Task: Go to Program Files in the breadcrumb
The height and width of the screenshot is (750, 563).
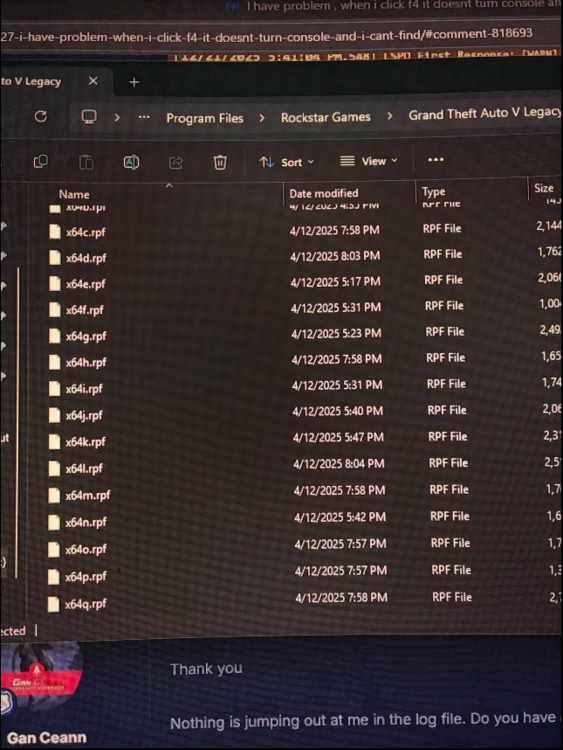Action: click(x=205, y=118)
